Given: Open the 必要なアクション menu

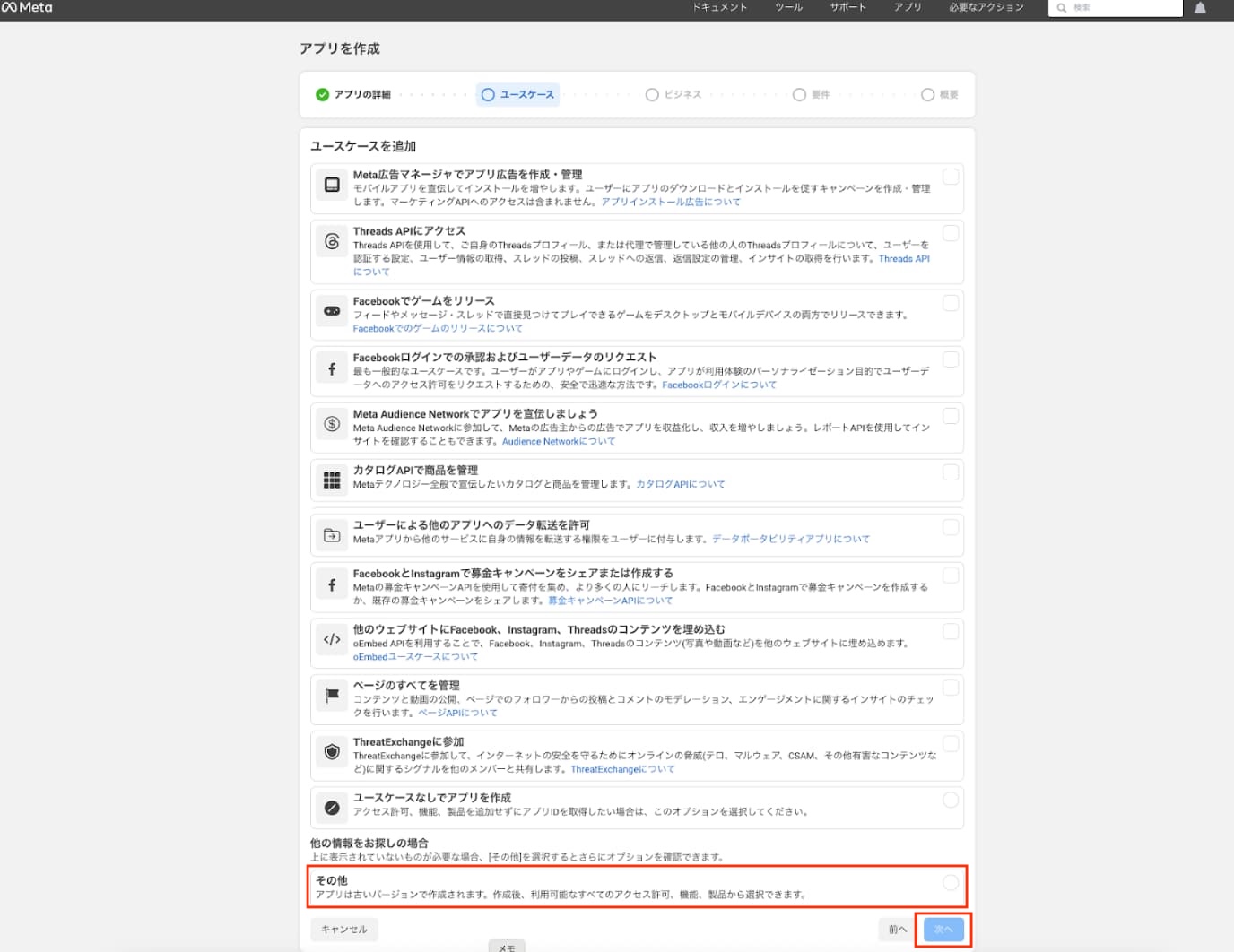Looking at the screenshot, I should tap(986, 7).
